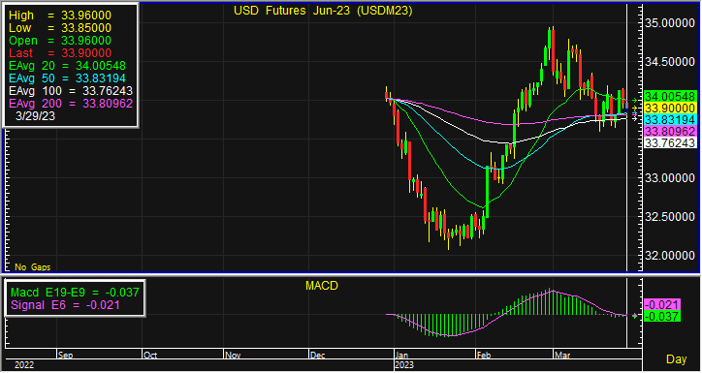Click the EAvg 100 = 33.76243 legend entry

pyautogui.click(x=71, y=91)
